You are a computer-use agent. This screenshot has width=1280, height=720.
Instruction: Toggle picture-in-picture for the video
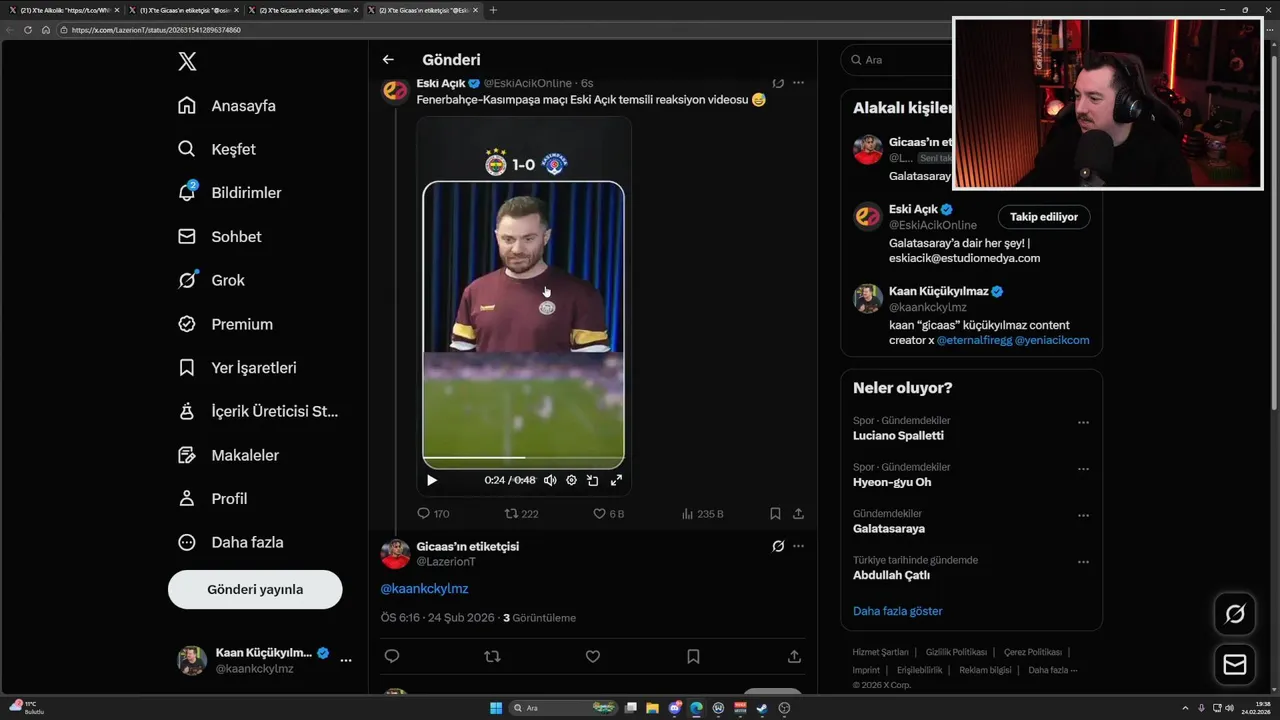[x=593, y=480]
